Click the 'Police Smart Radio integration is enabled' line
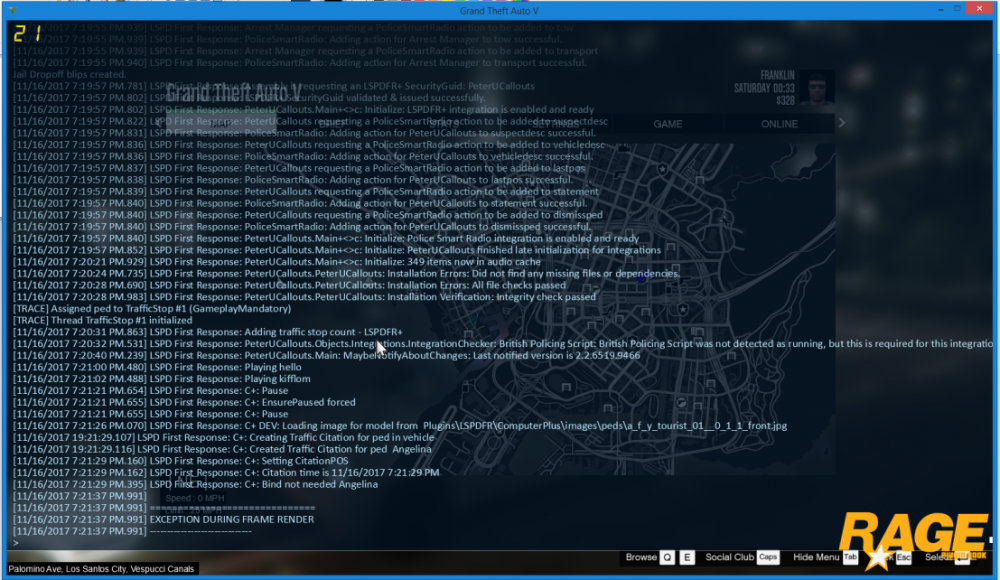 [x=325, y=238]
